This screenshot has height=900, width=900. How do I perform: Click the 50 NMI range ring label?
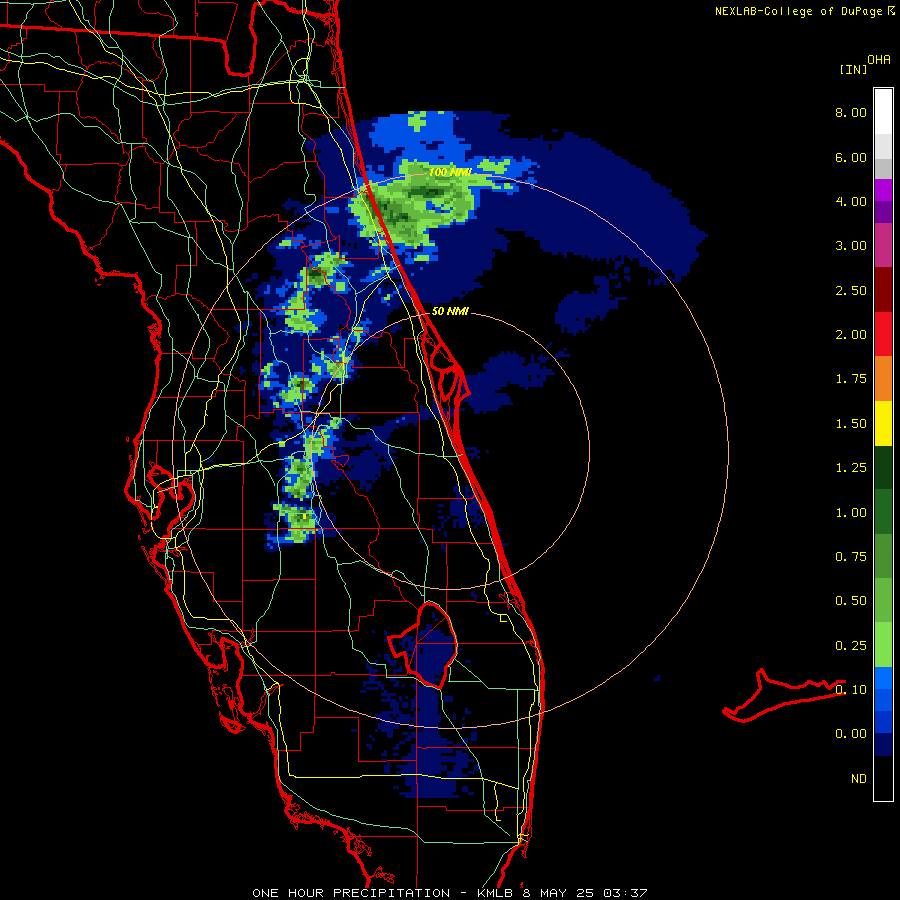[450, 311]
